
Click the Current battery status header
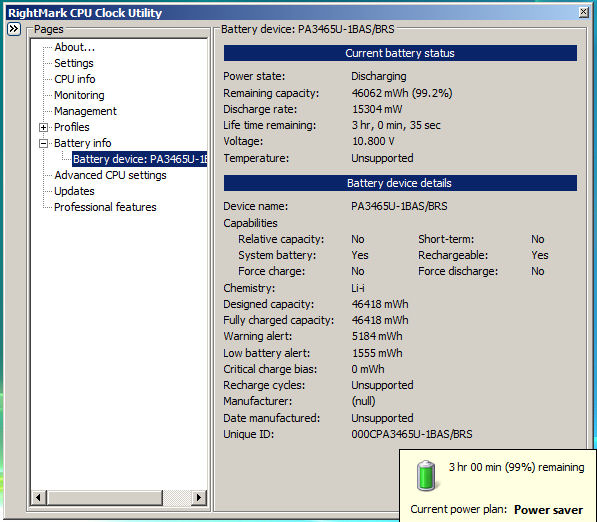coord(400,53)
